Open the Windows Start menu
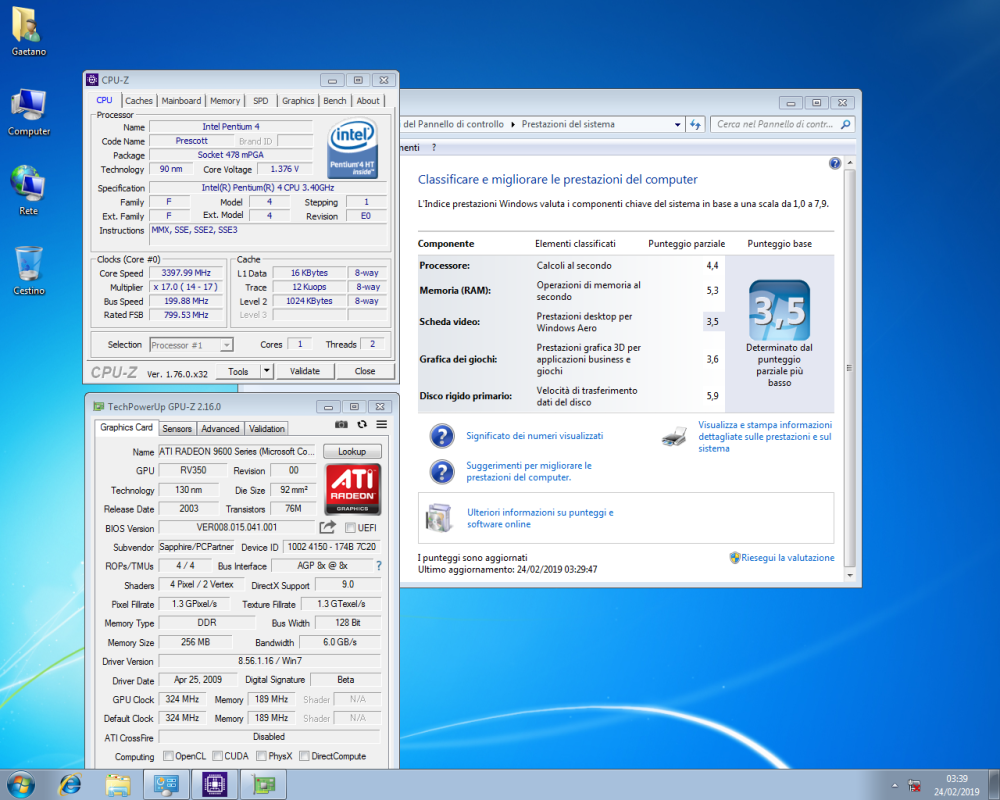The image size is (1000, 800). (20, 785)
